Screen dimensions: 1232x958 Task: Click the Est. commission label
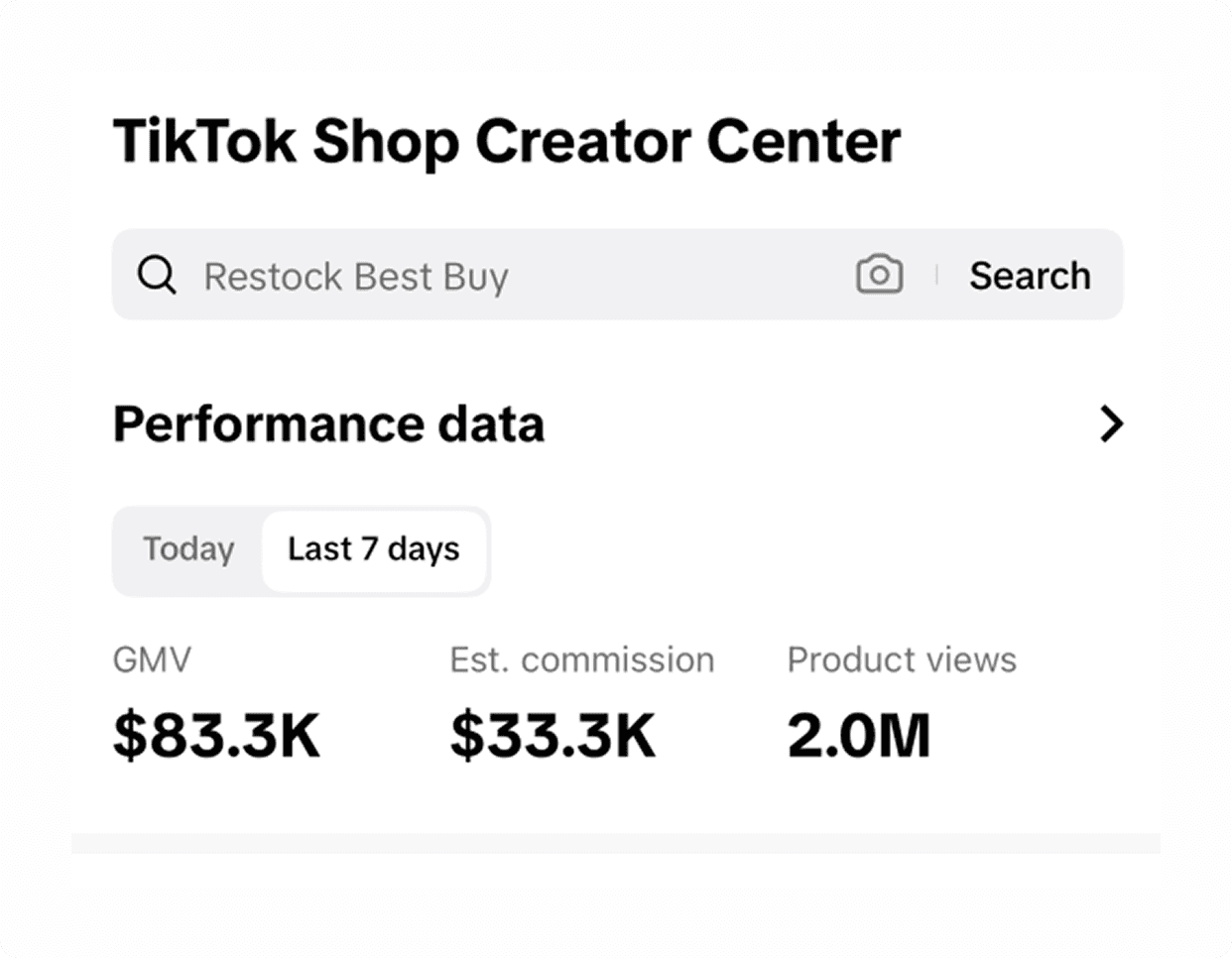[581, 659]
